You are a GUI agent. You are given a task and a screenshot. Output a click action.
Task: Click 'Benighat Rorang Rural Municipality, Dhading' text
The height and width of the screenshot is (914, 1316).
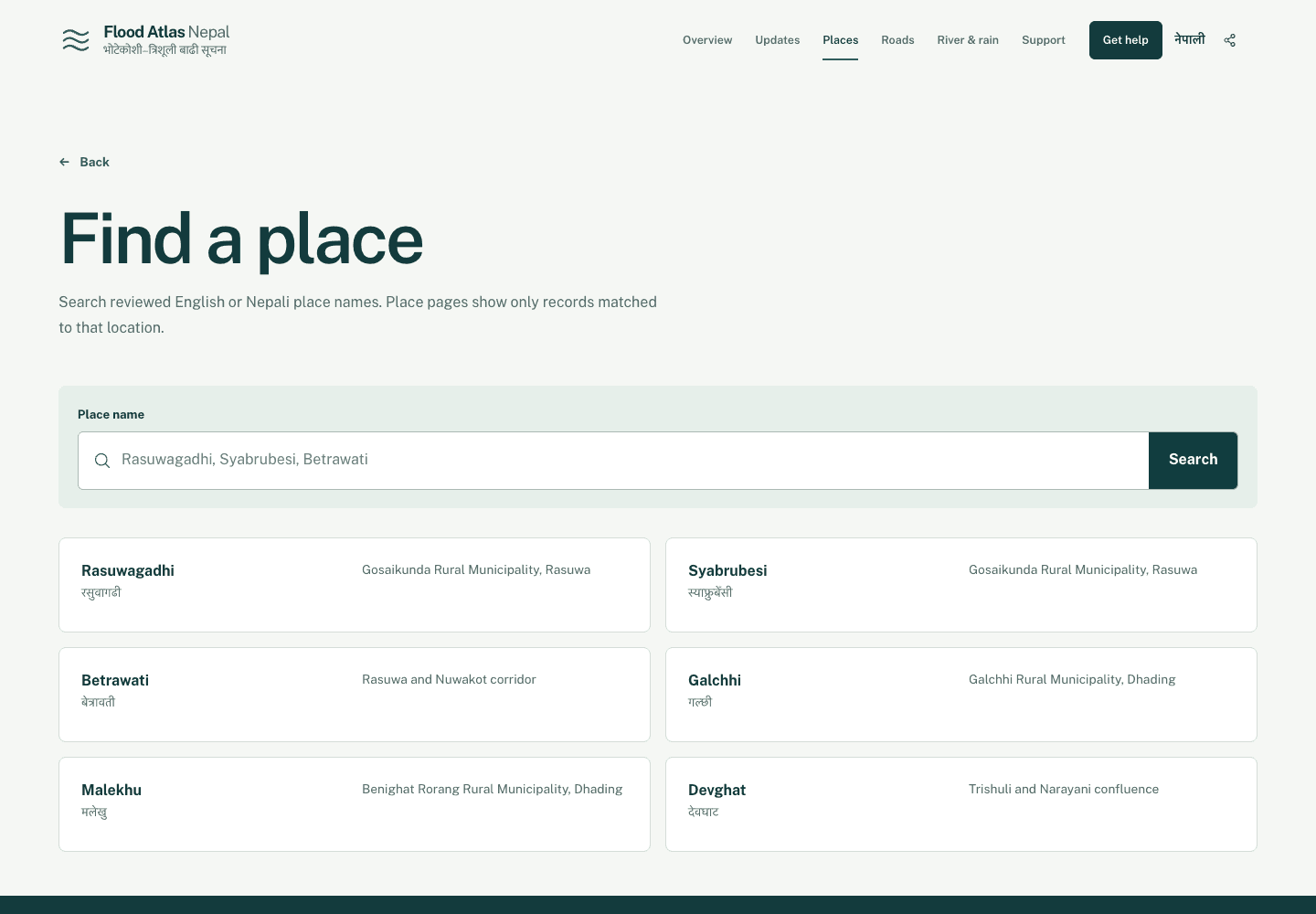pyautogui.click(x=493, y=789)
